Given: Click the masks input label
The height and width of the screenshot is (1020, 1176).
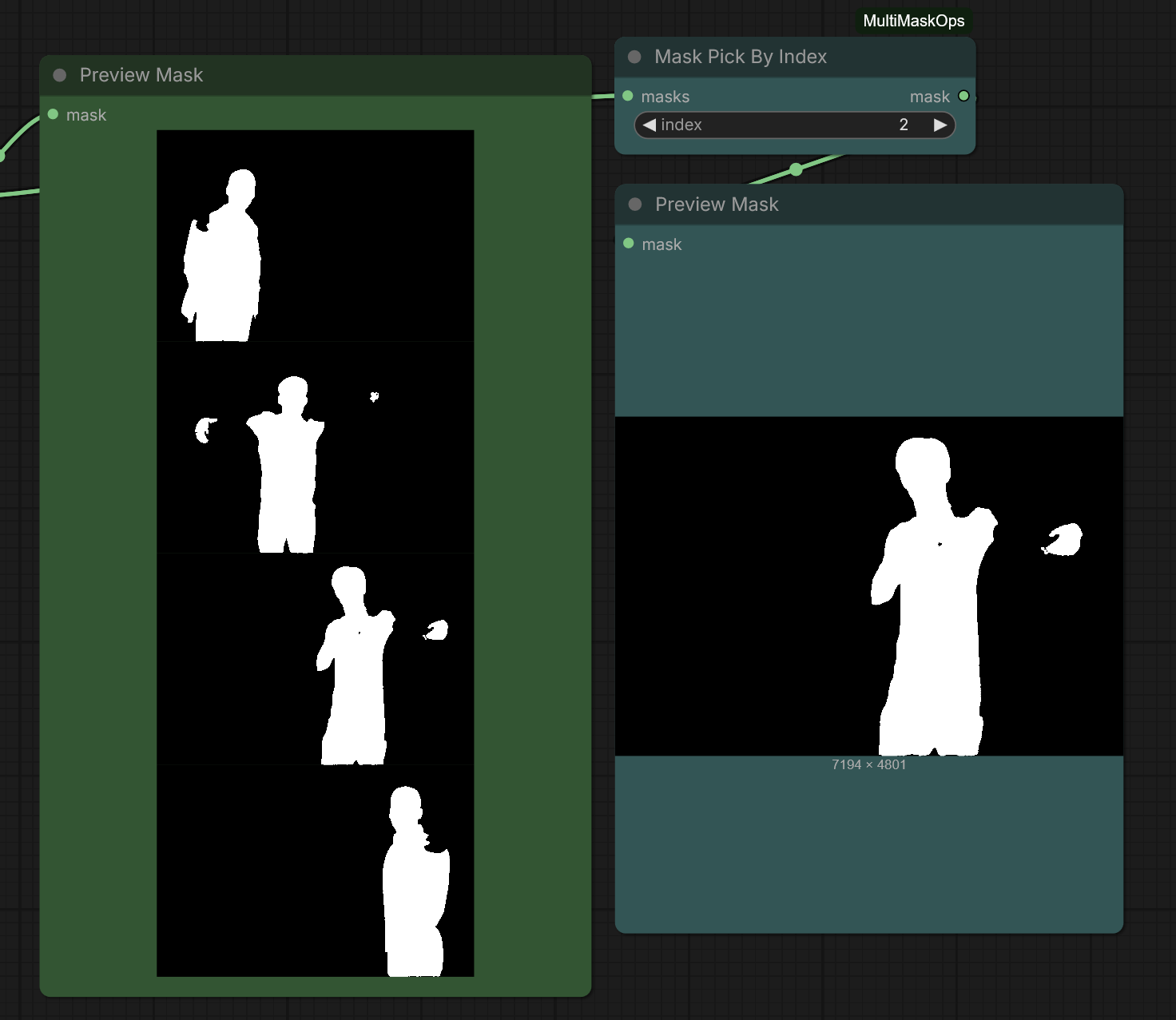Looking at the screenshot, I should tap(665, 97).
